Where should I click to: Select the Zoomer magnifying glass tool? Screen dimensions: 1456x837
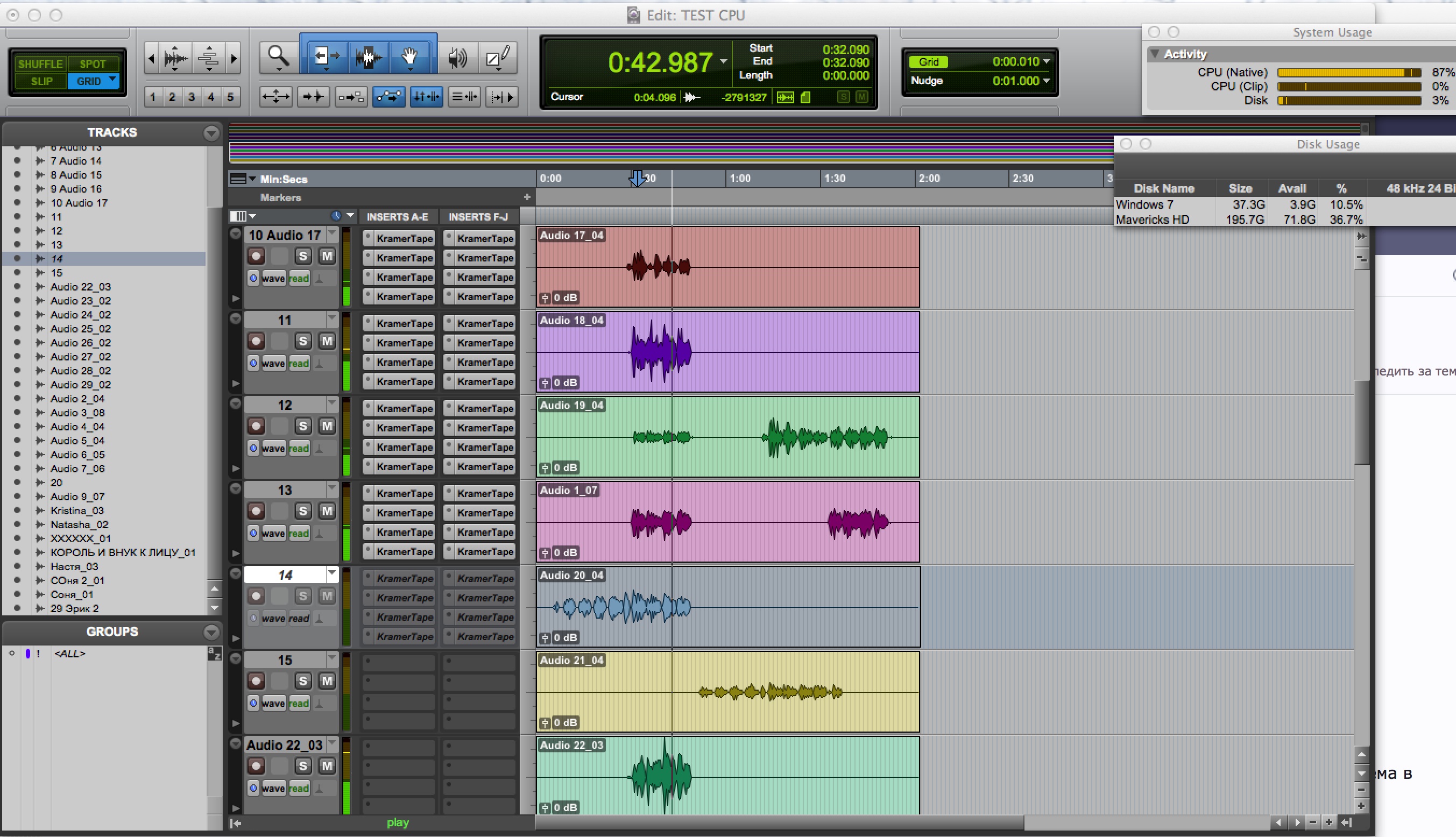click(278, 57)
